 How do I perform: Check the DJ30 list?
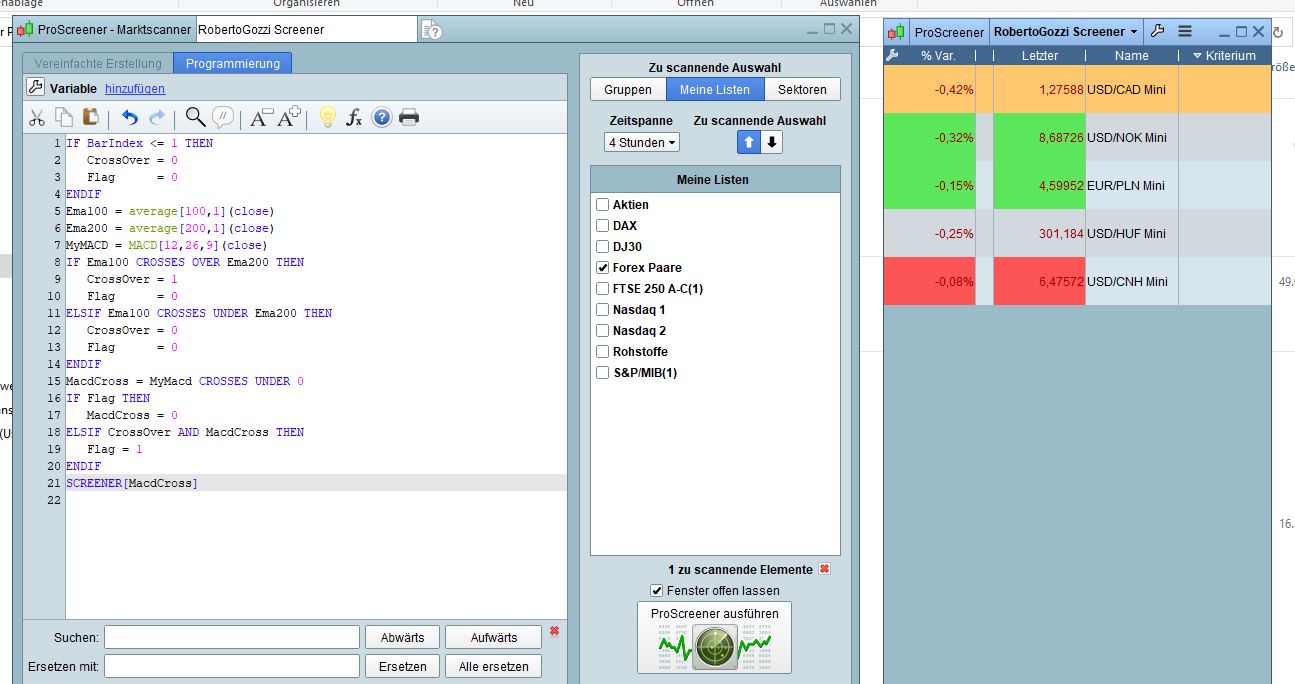click(x=602, y=246)
